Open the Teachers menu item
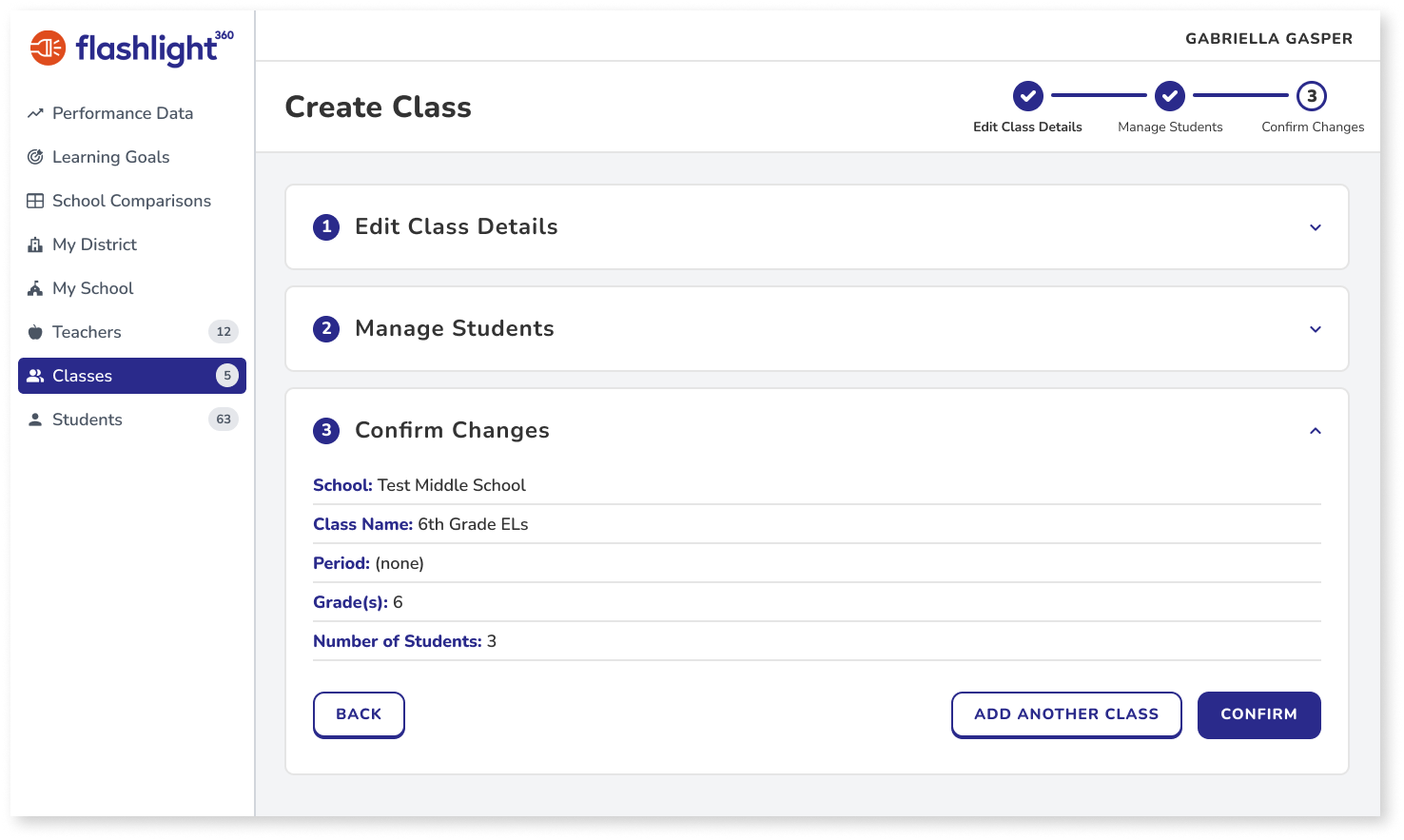The width and height of the screenshot is (1404, 840). pos(132,332)
